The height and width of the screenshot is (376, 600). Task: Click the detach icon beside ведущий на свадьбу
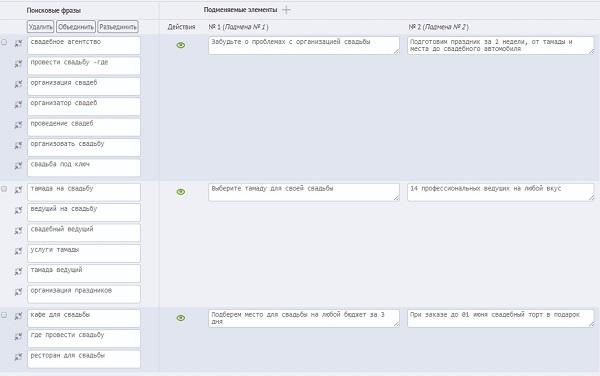pos(18,210)
